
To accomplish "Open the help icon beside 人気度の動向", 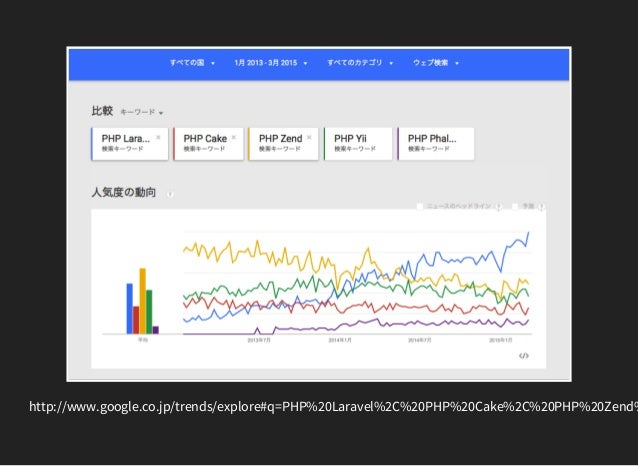I will (x=170, y=194).
